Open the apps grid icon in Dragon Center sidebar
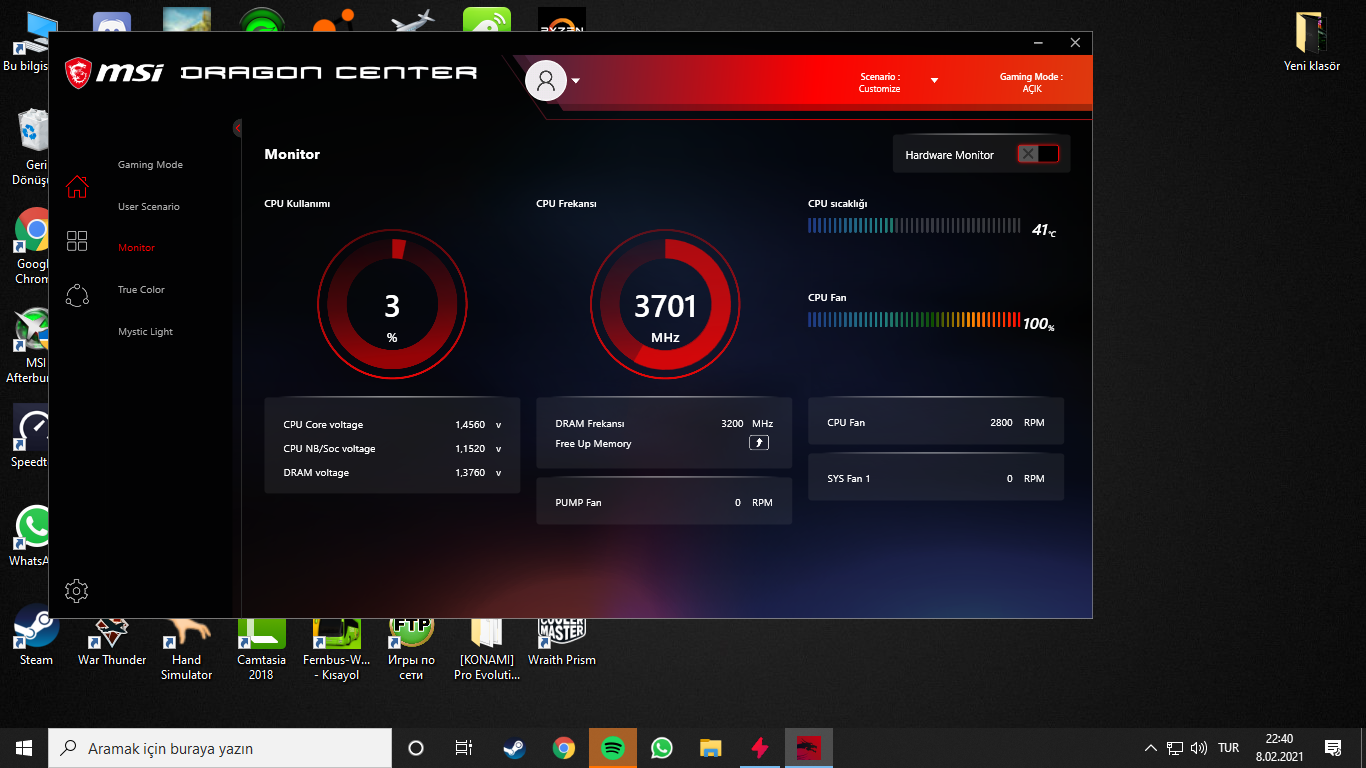This screenshot has width=1366, height=768. click(x=77, y=241)
